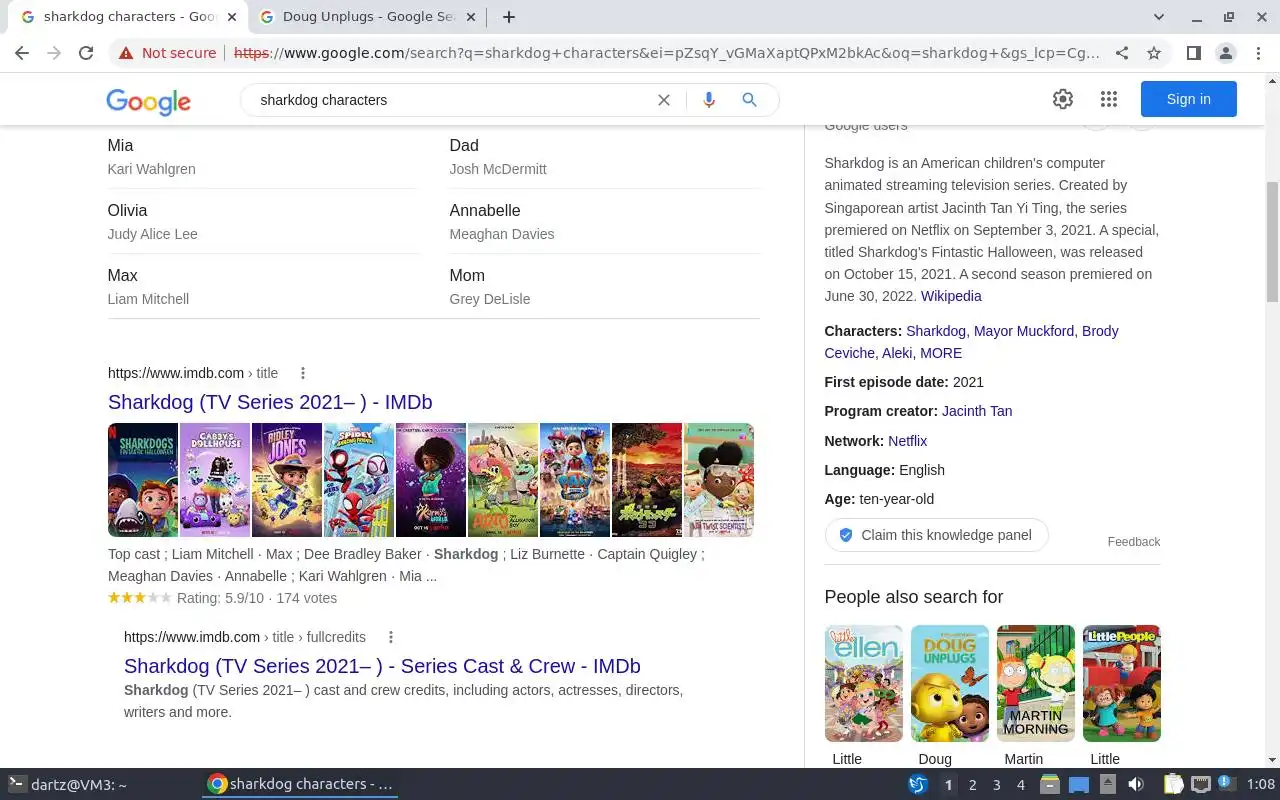Submit search with the magnifier icon
The height and width of the screenshot is (800, 1280).
749,100
